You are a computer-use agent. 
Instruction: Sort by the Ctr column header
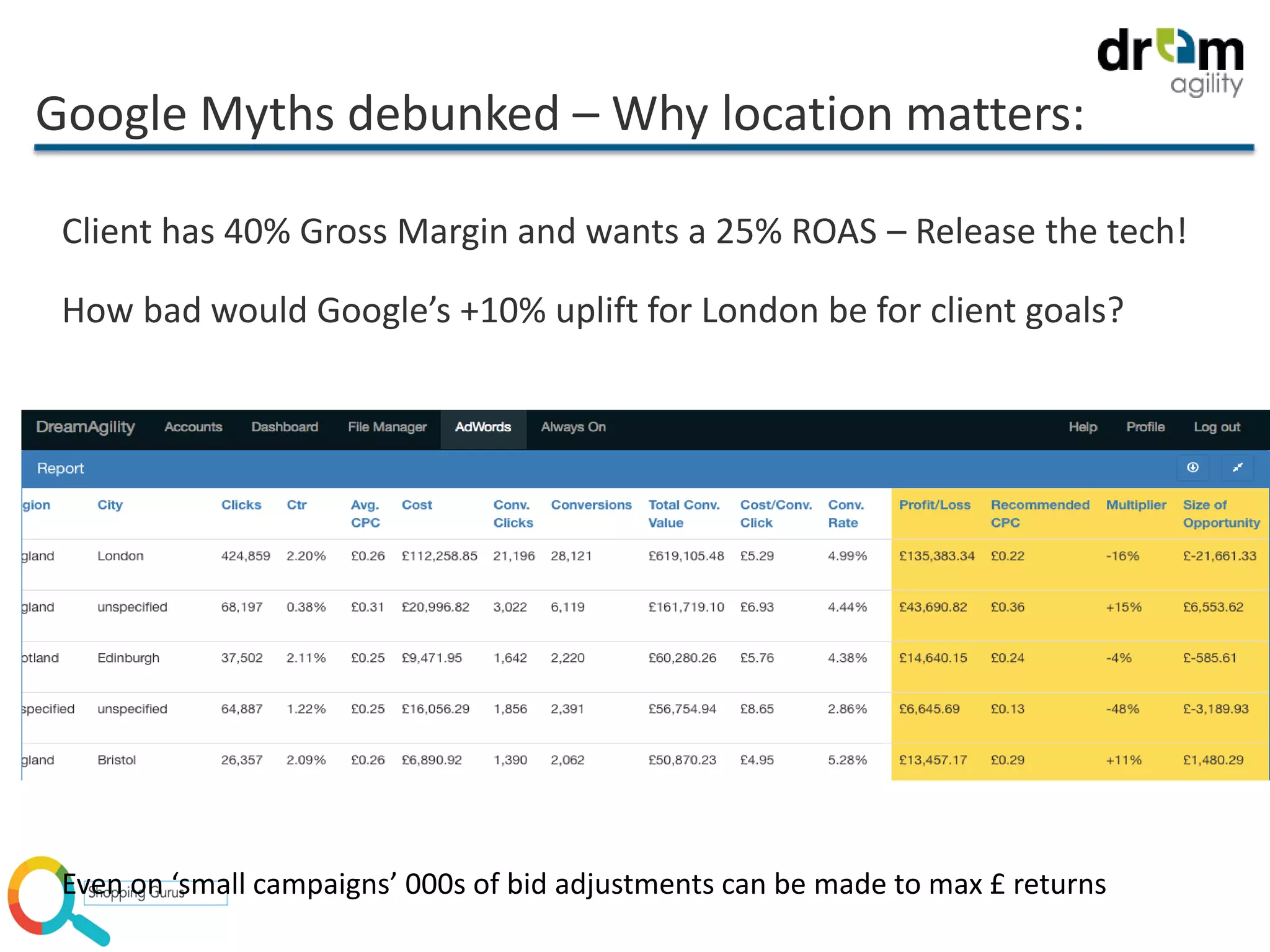tap(296, 505)
